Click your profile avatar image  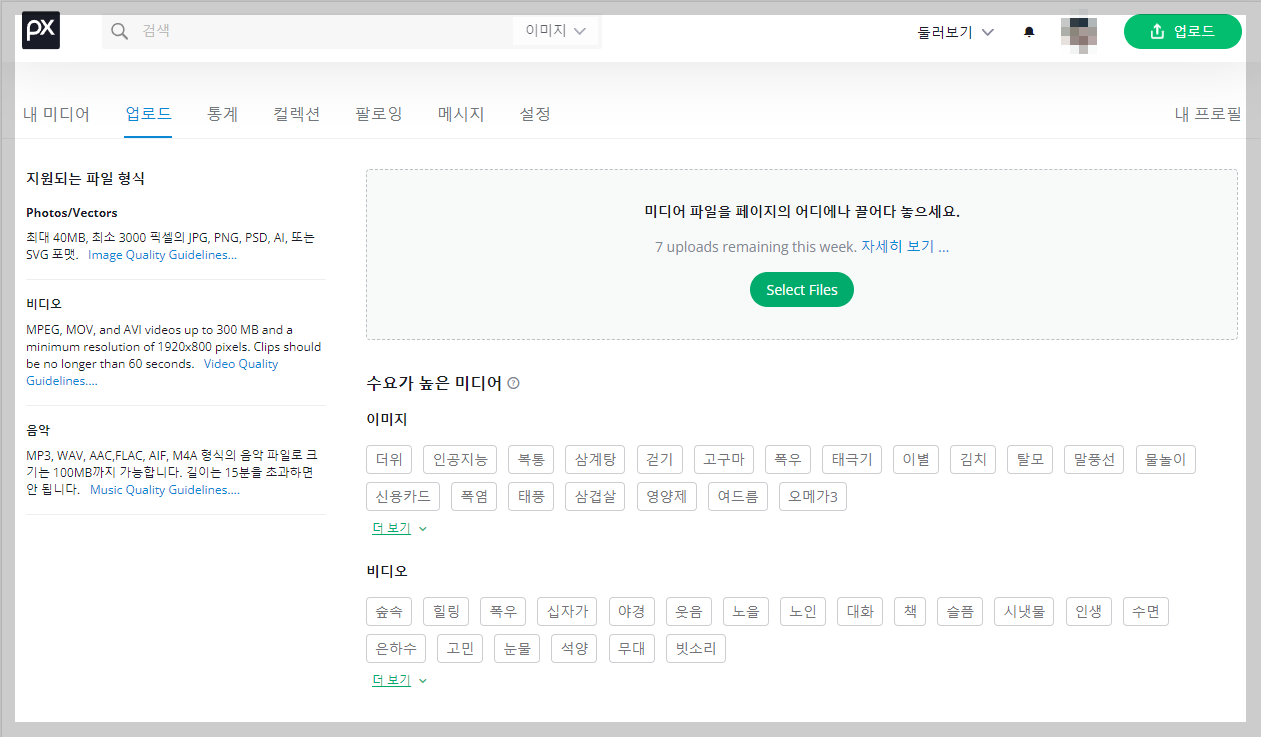pyautogui.click(x=1078, y=31)
